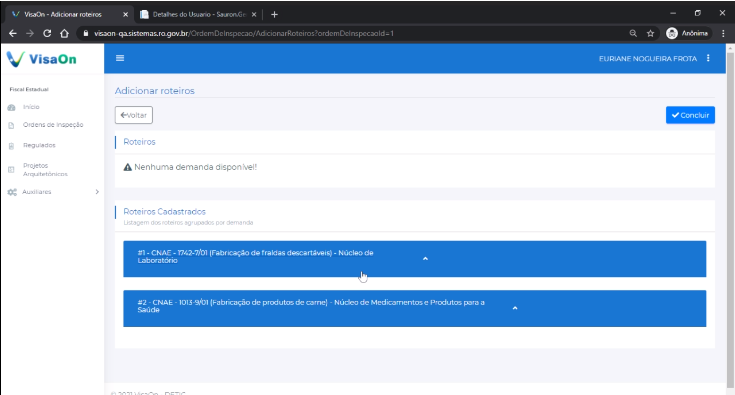Viewport: 735px width, 395px height.
Task: Open Regulados in the sidebar
Action: (x=39, y=146)
